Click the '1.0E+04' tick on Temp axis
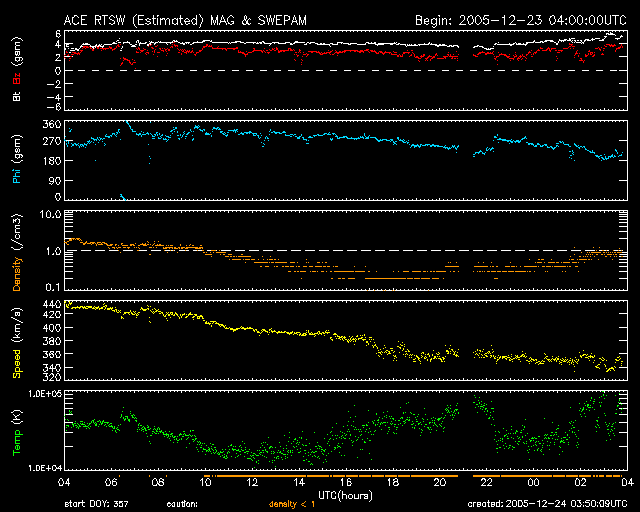The height and width of the screenshot is (512, 640). (x=45, y=468)
